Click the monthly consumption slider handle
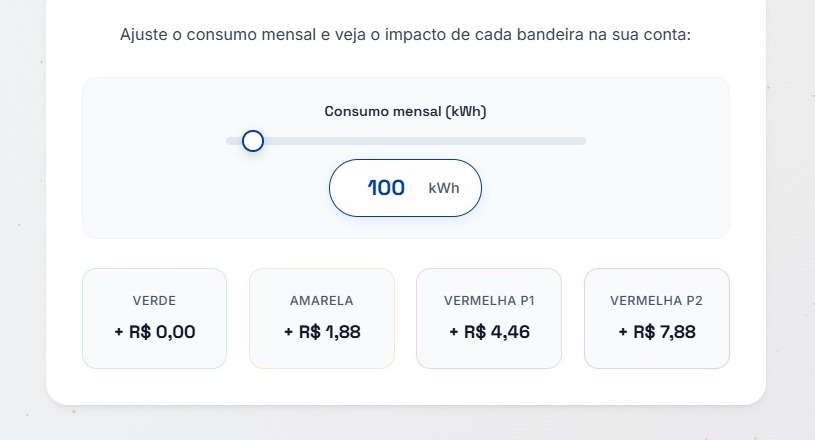The height and width of the screenshot is (440, 815). [253, 141]
